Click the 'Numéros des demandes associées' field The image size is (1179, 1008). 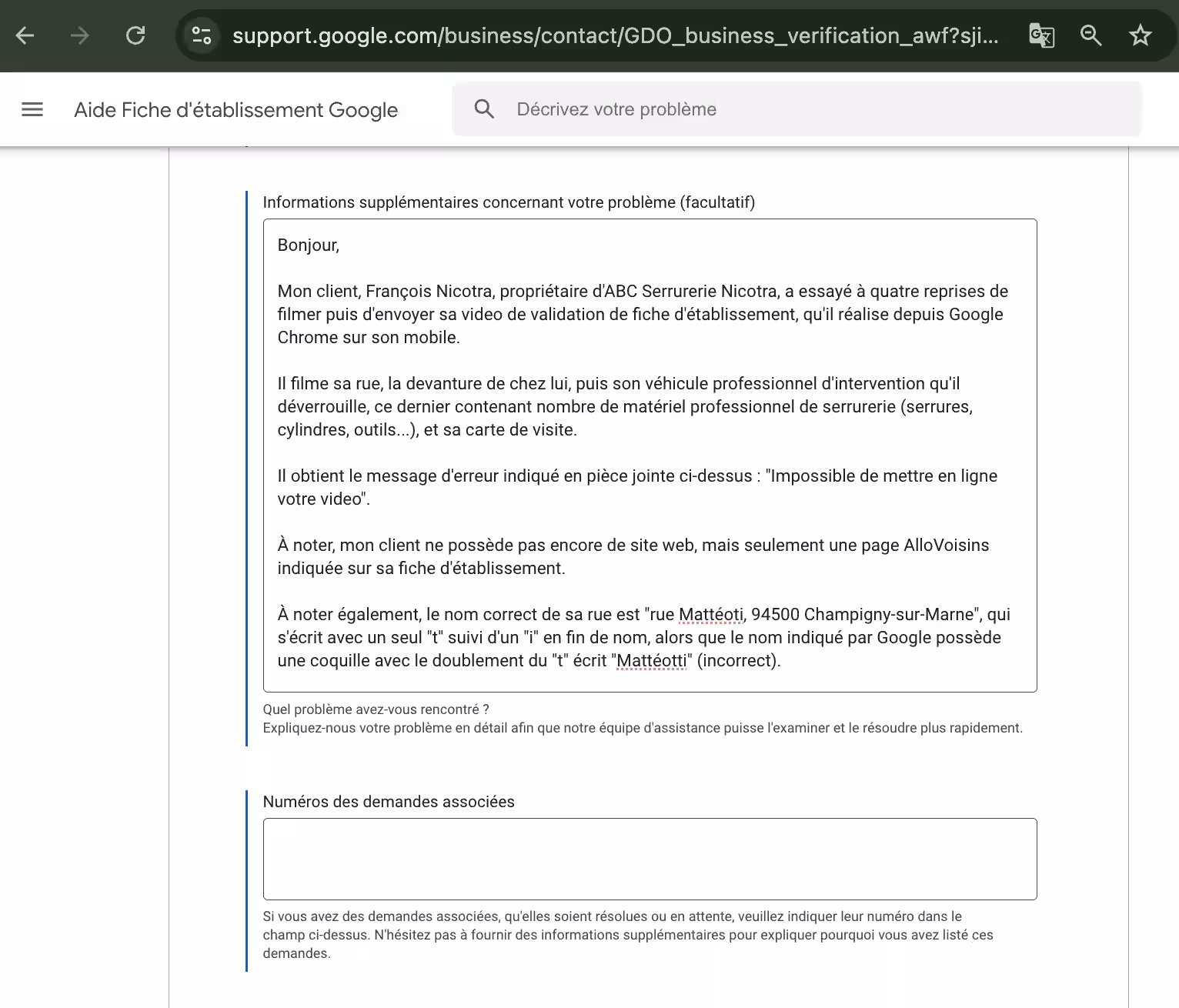[650, 859]
